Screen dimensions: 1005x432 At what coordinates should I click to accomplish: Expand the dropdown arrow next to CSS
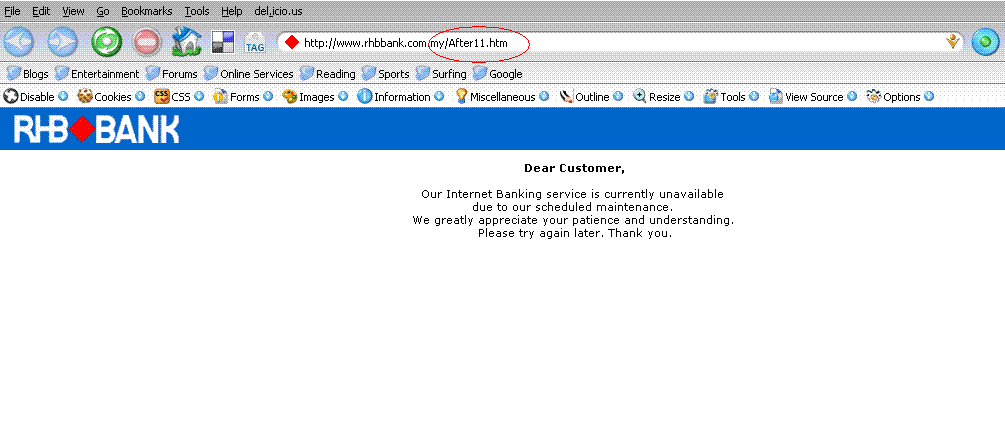[x=199, y=97]
